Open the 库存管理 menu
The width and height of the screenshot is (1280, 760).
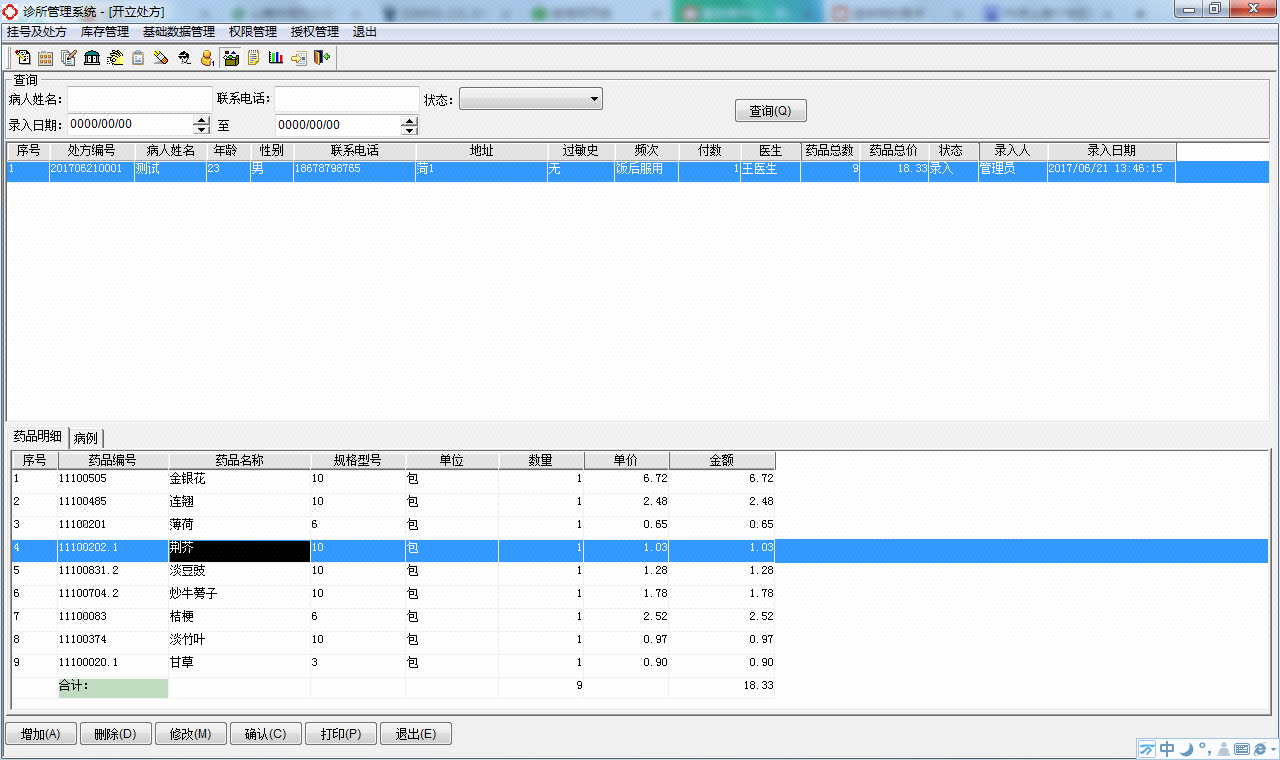[x=105, y=32]
